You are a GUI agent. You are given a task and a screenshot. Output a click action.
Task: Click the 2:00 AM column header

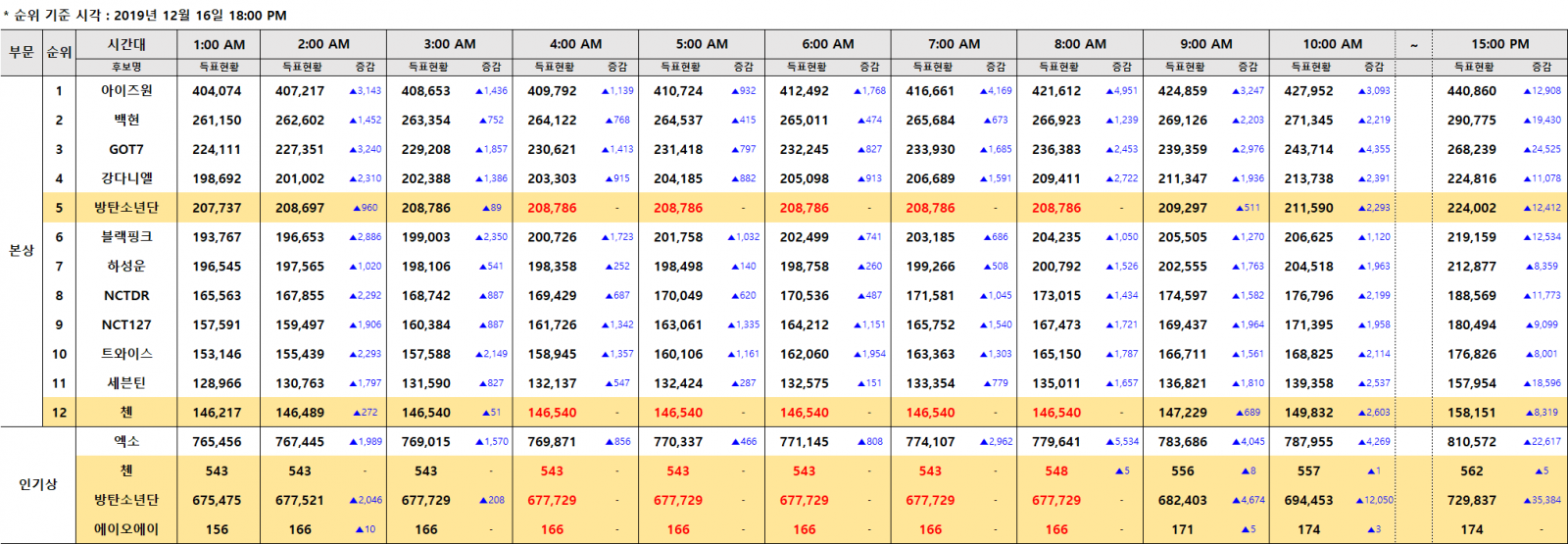point(323,44)
